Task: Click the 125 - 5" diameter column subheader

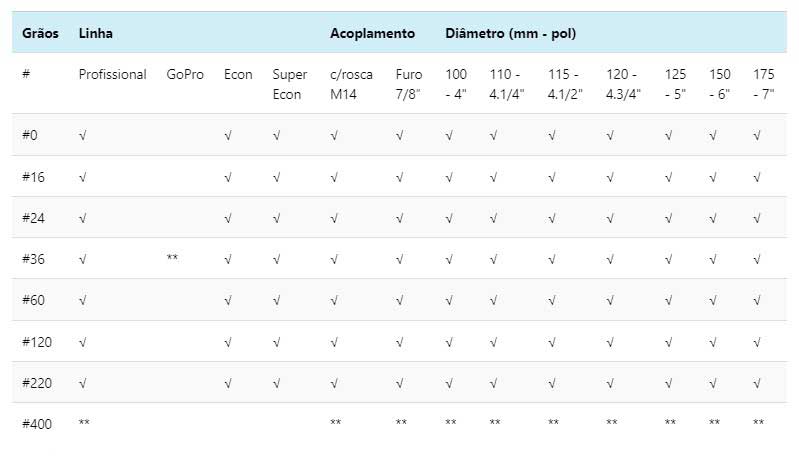Action: point(675,84)
